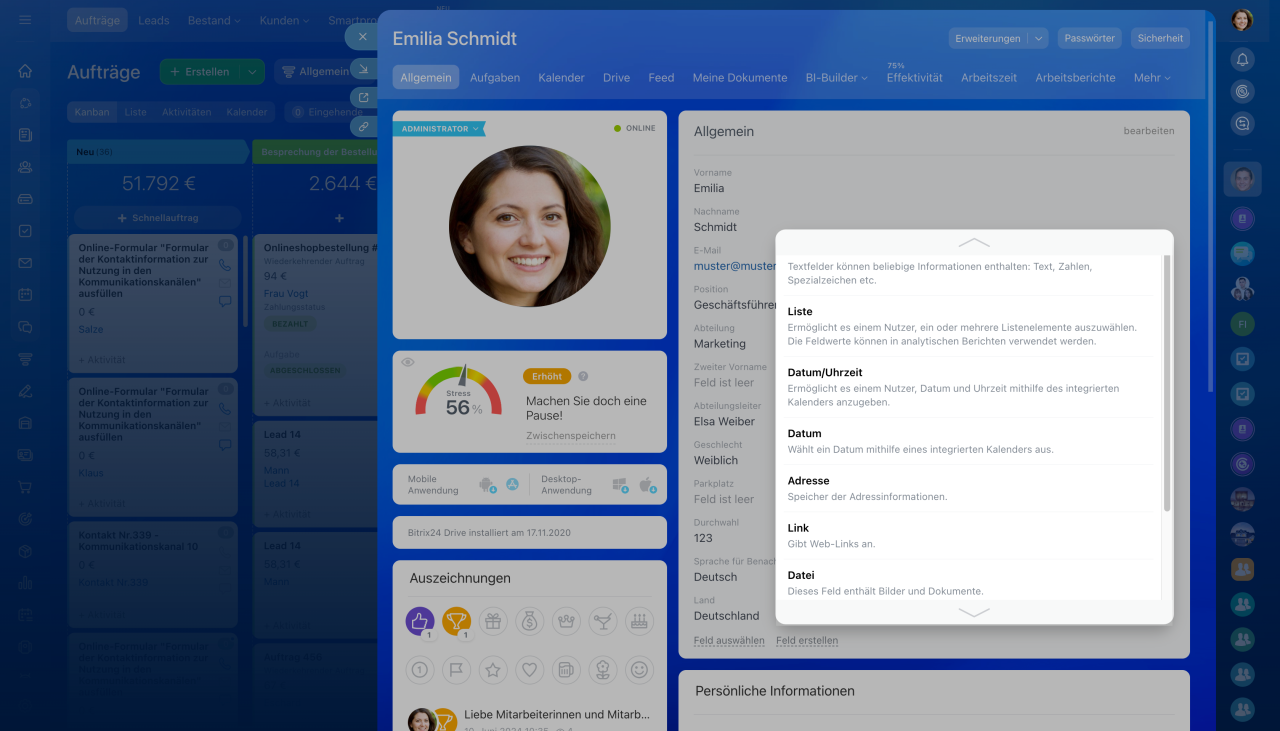Select the smiley face award icon

point(639,669)
